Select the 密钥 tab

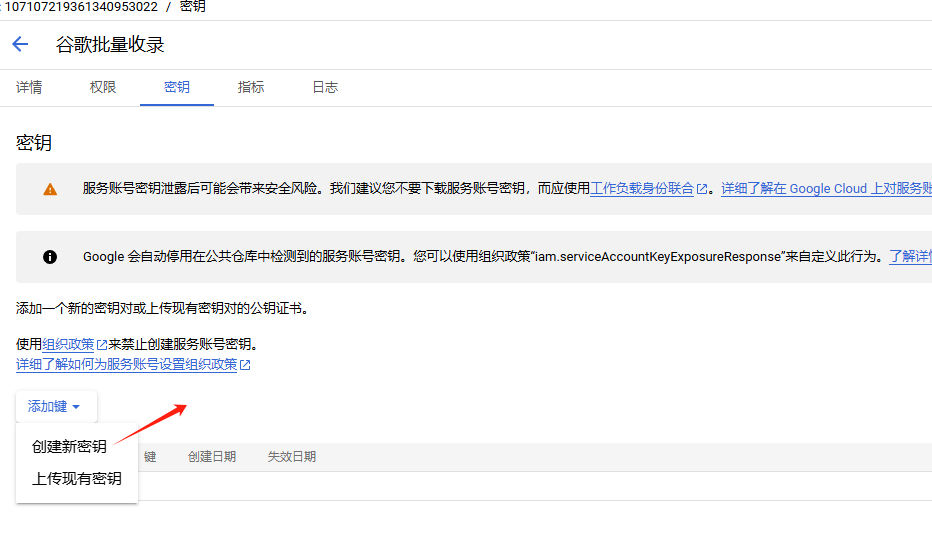(x=177, y=87)
